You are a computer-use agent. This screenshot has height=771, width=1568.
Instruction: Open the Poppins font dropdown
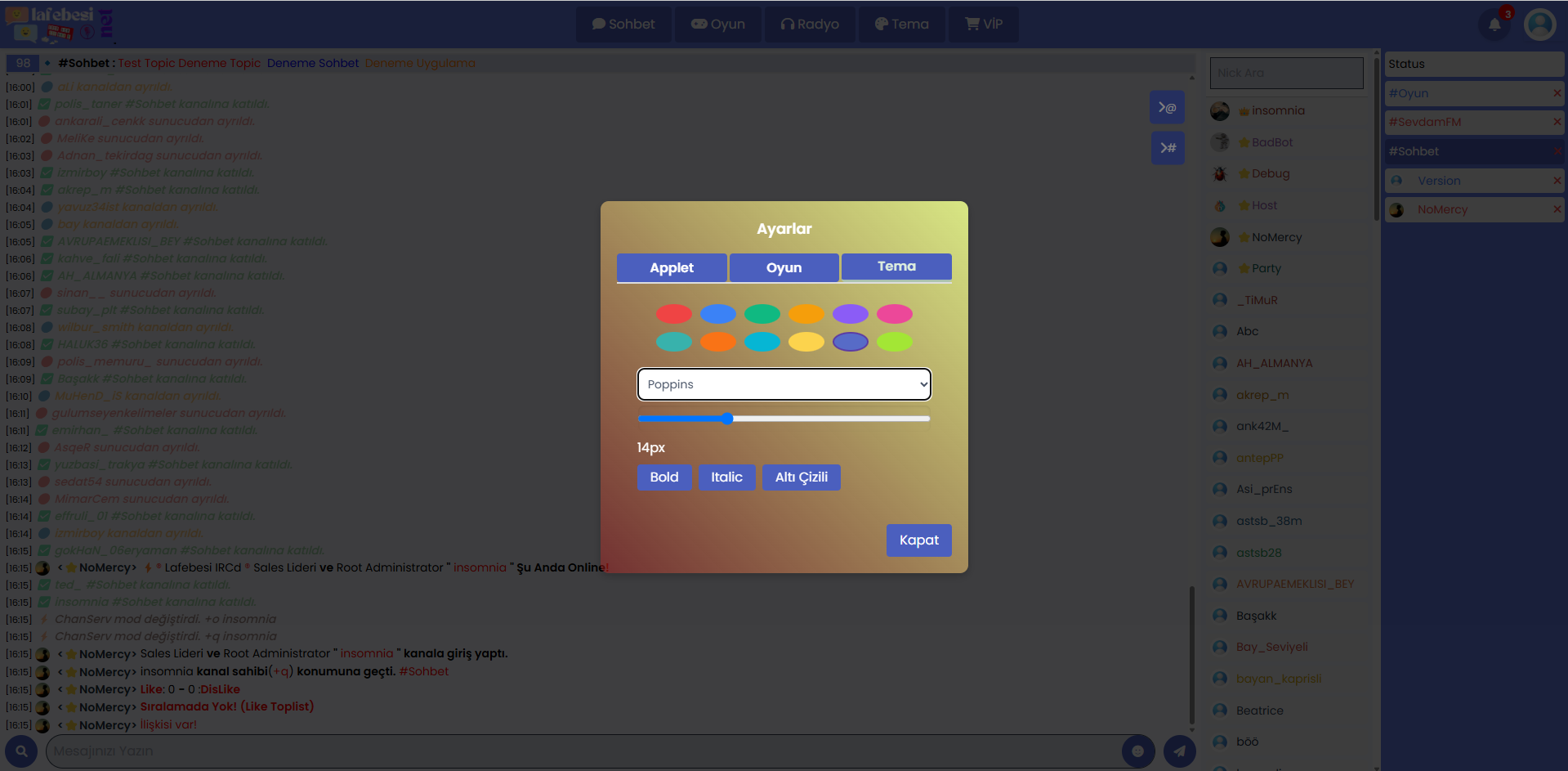point(784,384)
